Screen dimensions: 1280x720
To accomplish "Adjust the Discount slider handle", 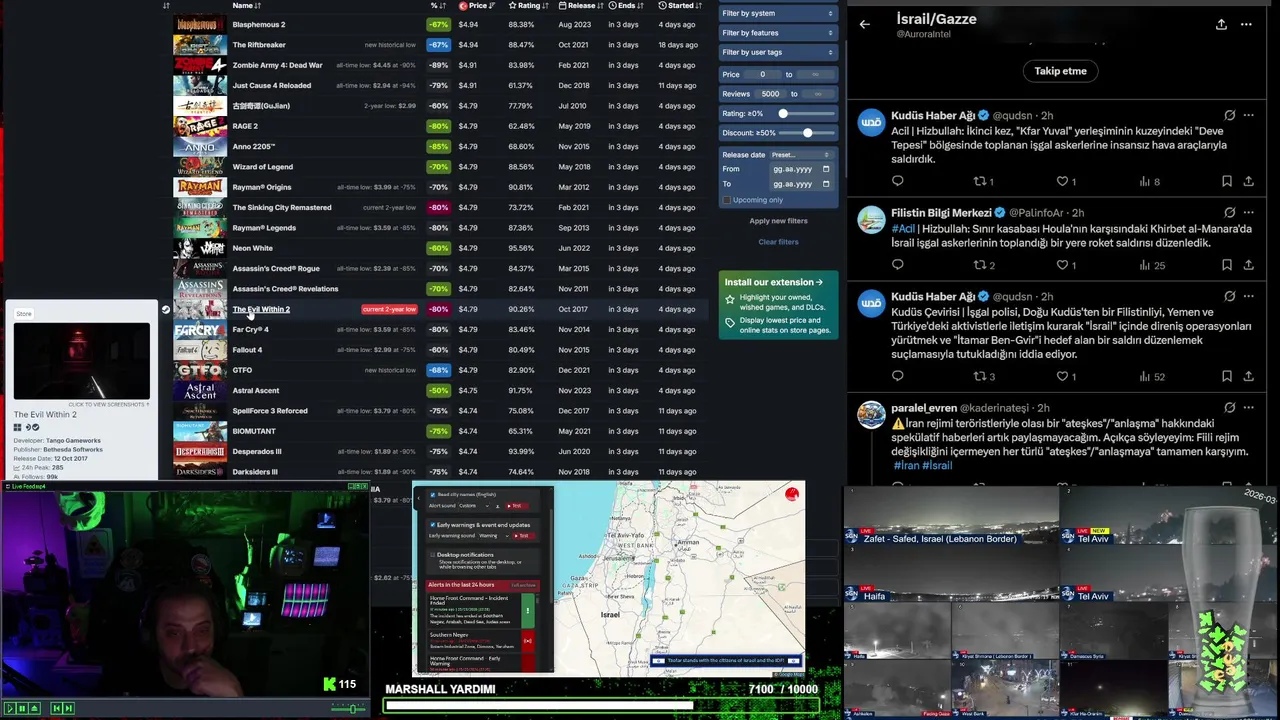I will pos(807,132).
